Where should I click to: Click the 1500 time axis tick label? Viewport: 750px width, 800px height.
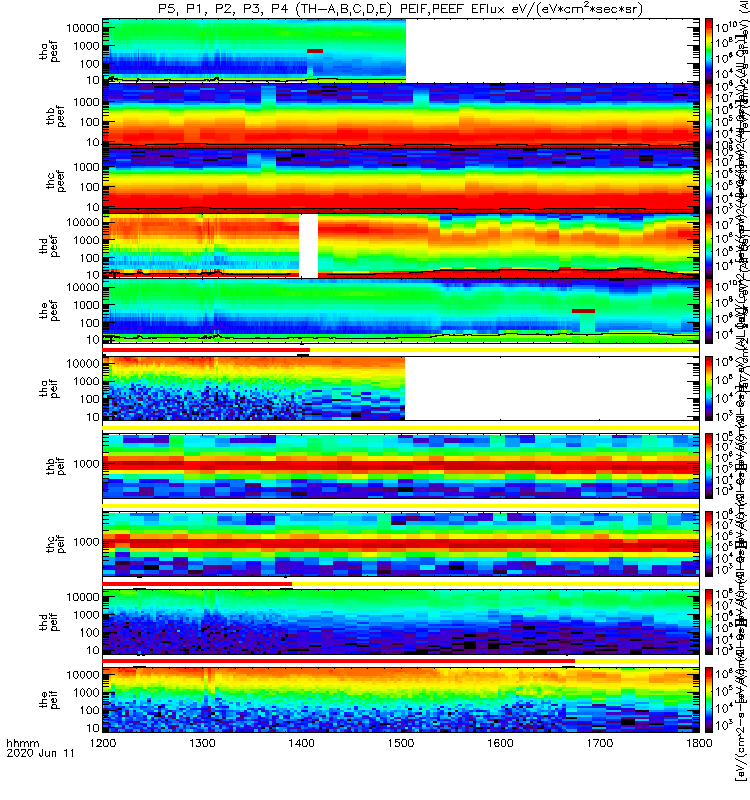click(x=401, y=743)
